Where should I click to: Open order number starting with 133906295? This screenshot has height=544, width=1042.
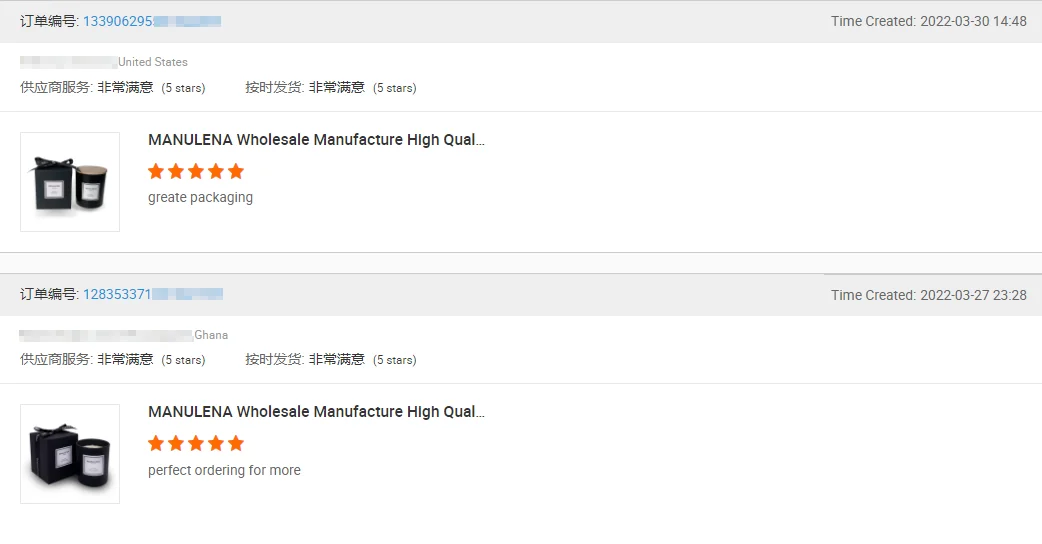[150, 21]
